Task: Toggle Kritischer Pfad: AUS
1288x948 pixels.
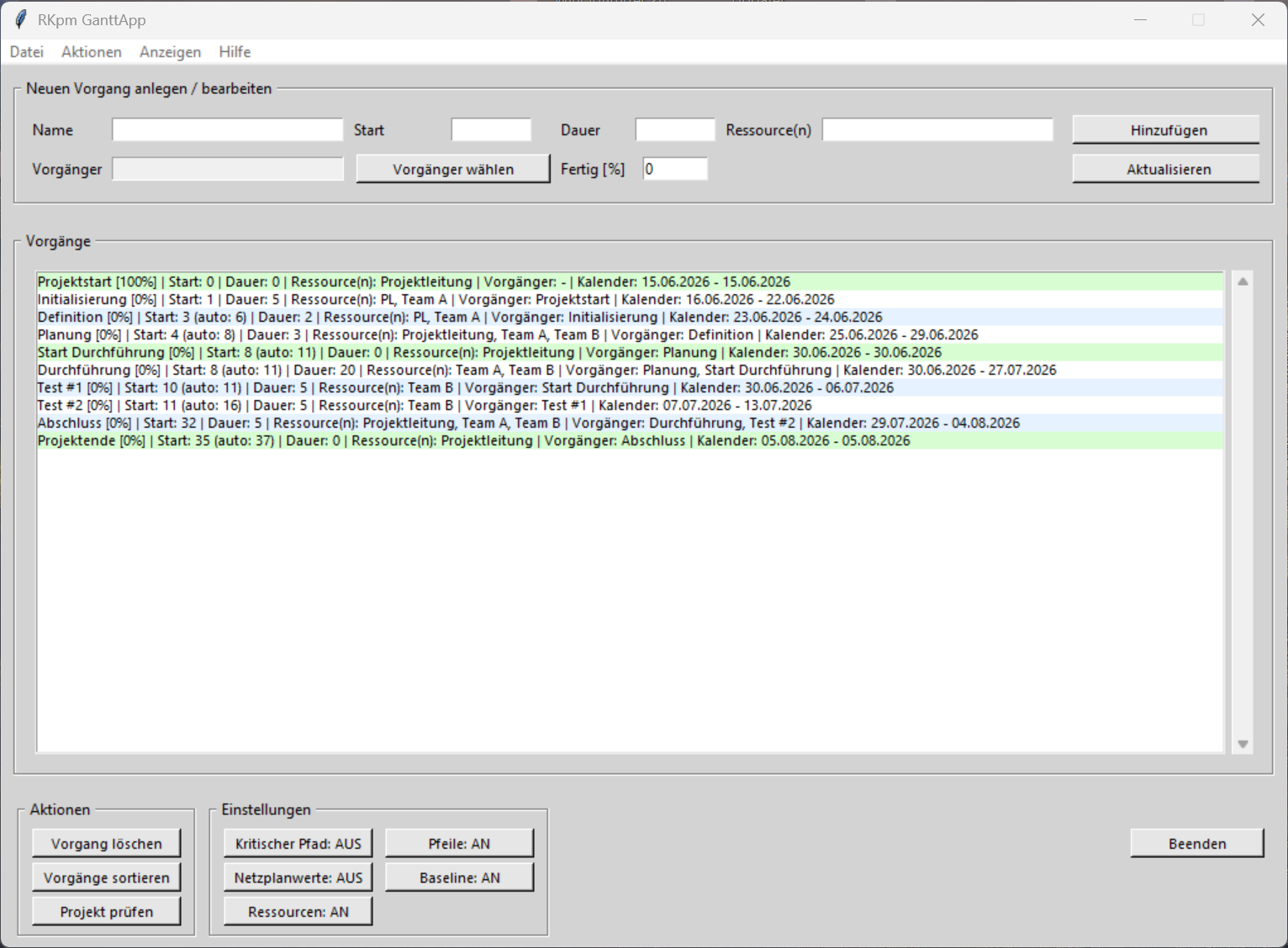Action: 298,844
